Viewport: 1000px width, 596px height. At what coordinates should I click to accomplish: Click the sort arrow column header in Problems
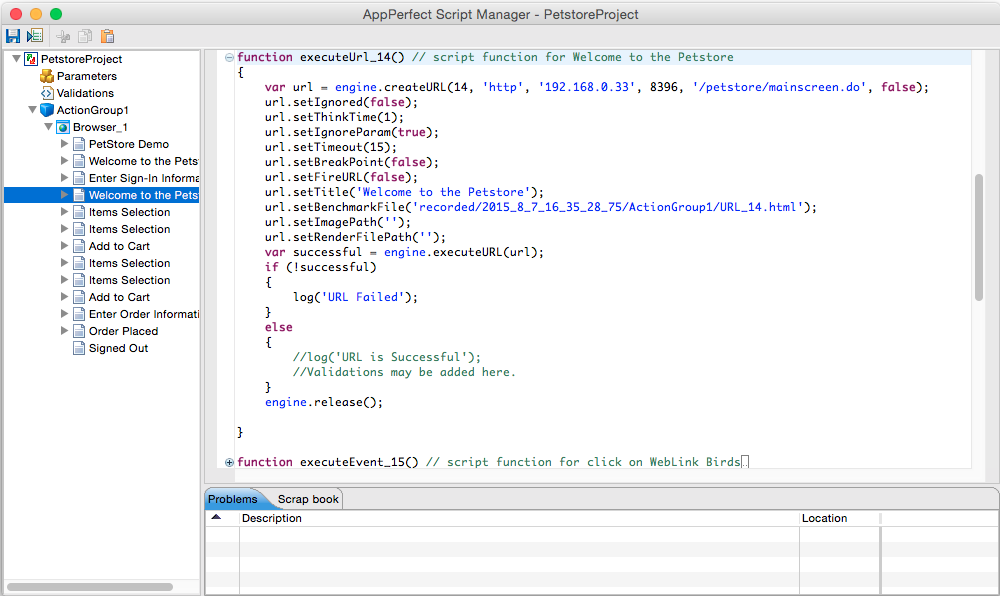click(x=222, y=518)
